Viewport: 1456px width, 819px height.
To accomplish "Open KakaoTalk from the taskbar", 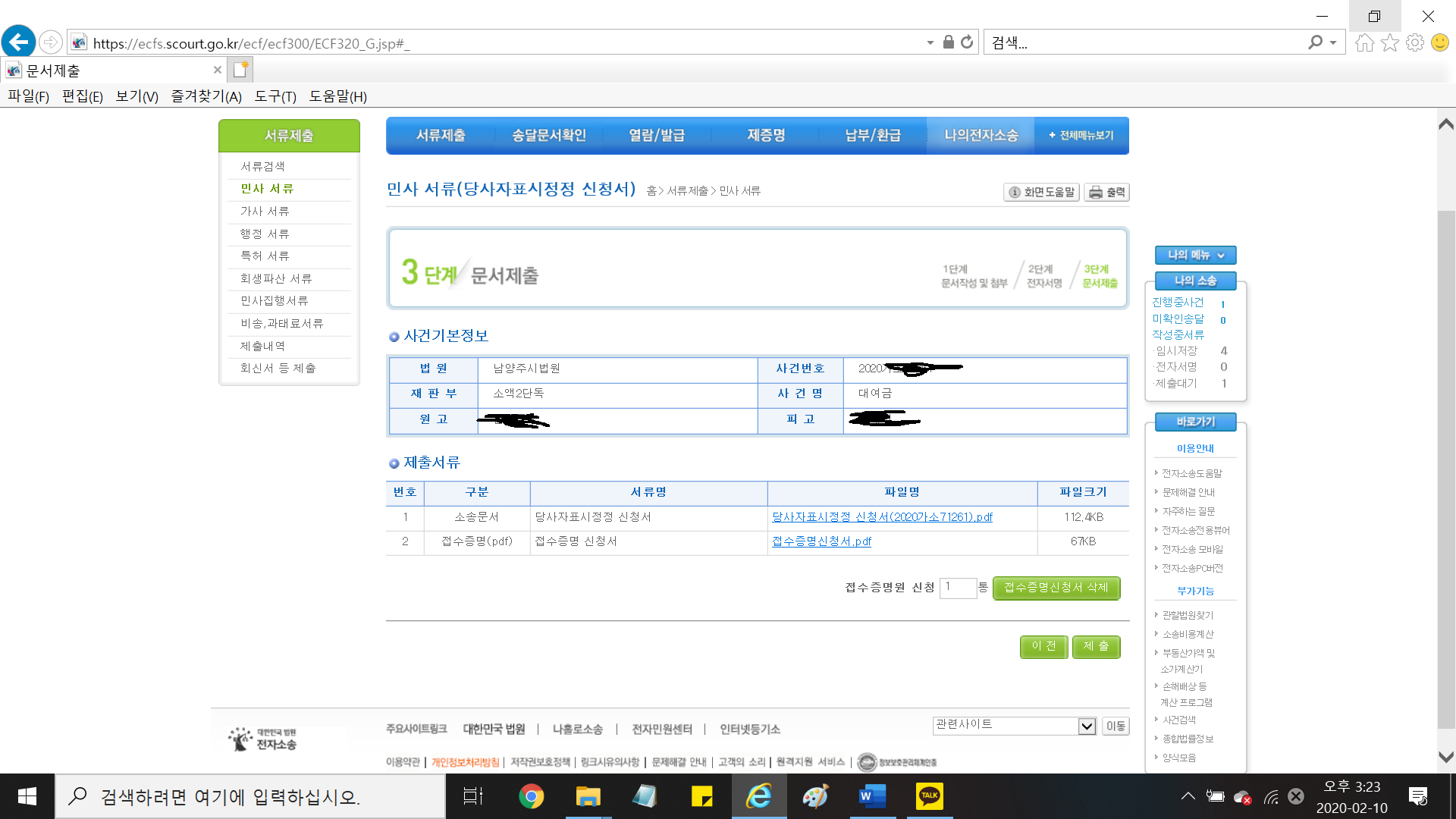I will [929, 796].
